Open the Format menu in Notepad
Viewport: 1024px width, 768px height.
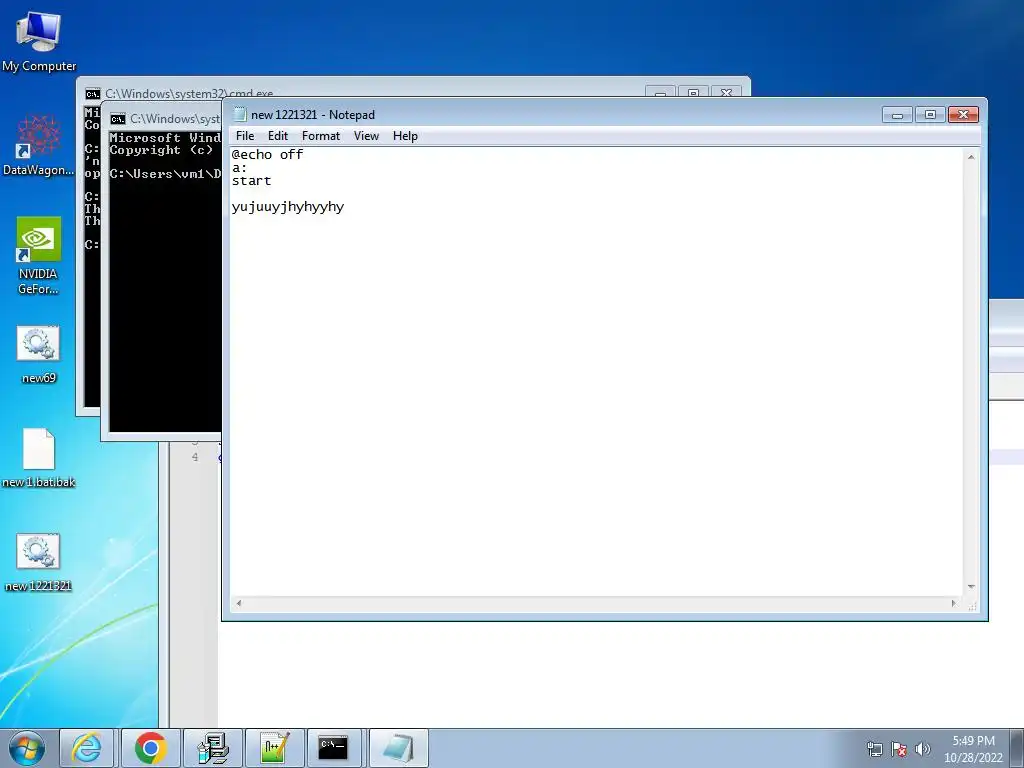click(x=321, y=136)
